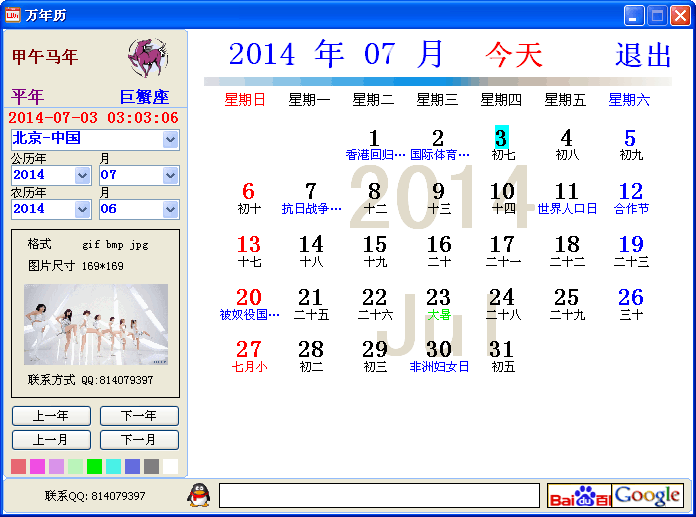Select date 23 大暑
The height and width of the screenshot is (517, 696).
point(439,304)
